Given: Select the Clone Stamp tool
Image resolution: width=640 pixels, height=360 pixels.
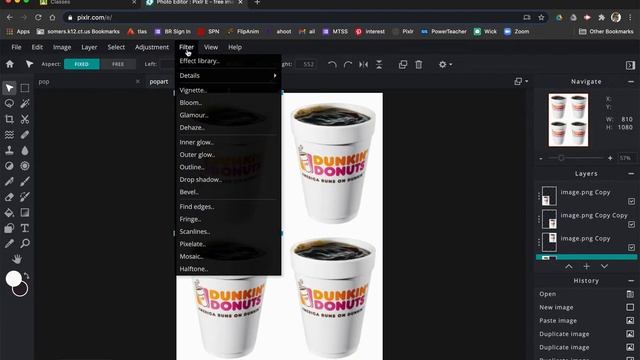Looking at the screenshot, I should click(x=9, y=150).
